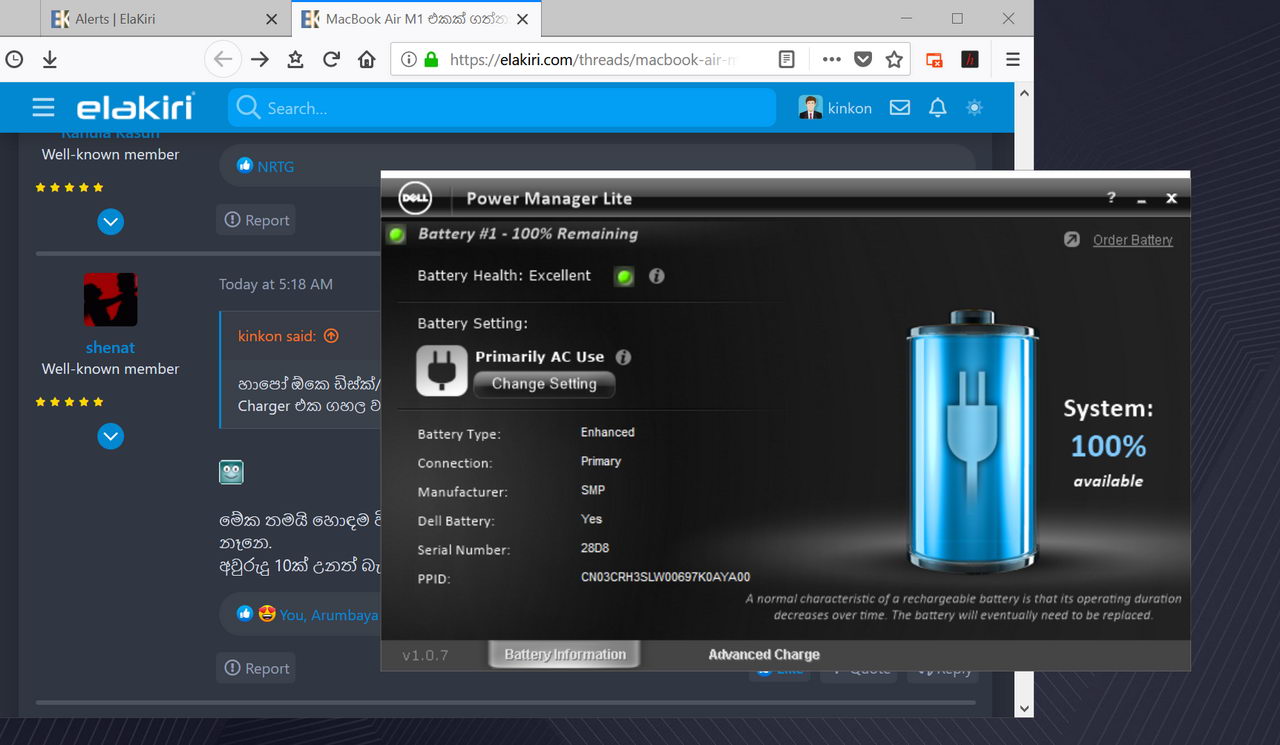
Task: Open the NRTG like link
Action: tap(275, 166)
